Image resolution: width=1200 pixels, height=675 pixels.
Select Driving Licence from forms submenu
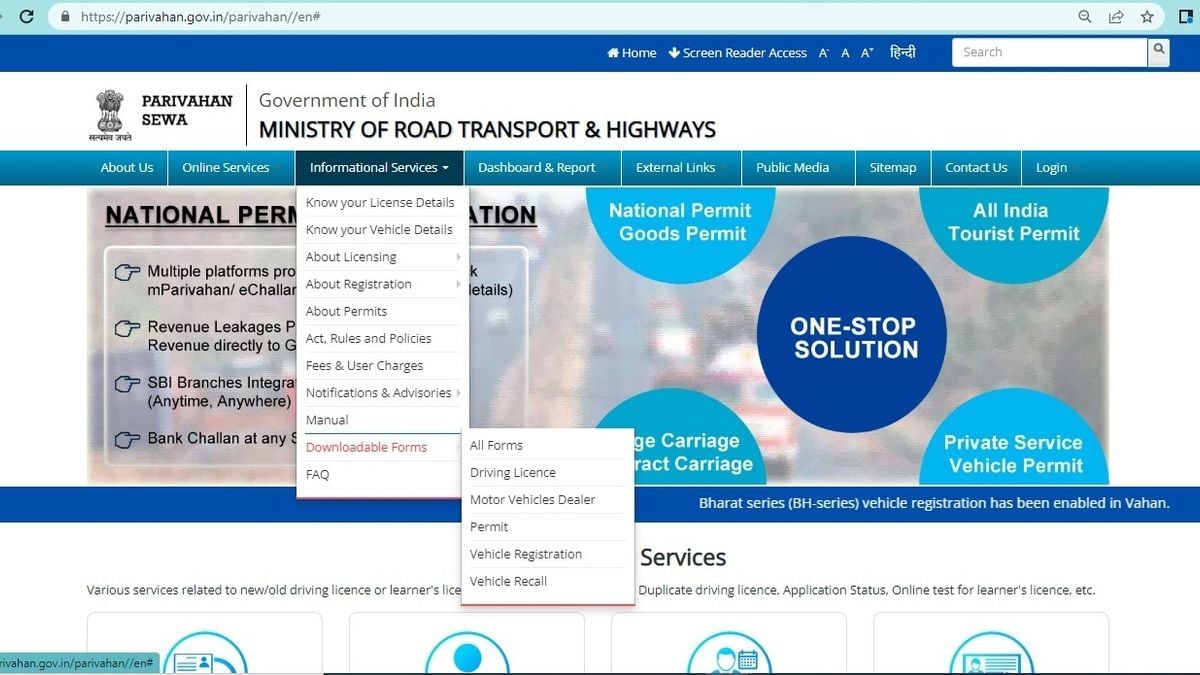click(513, 473)
